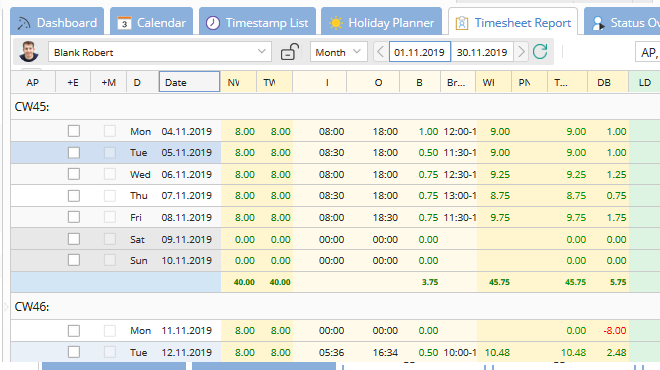Check +E box for Sun 10.11.2019
The height and width of the screenshot is (370, 660).
click(74, 260)
